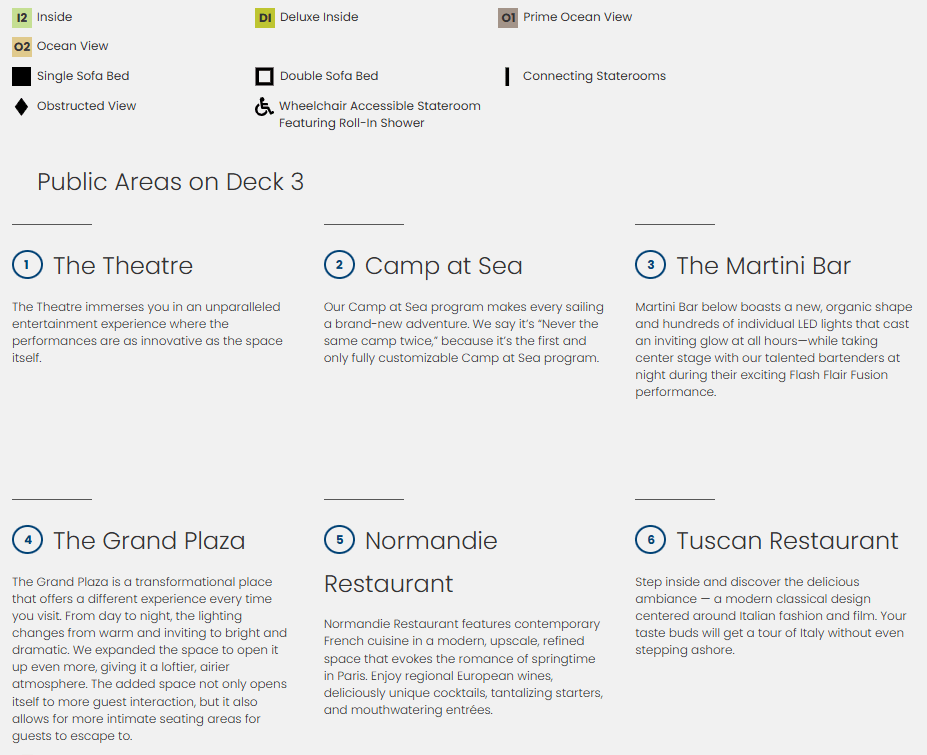This screenshot has width=927, height=755.
Task: Click the number 3 circle beside The Martini Bar
Action: [650, 265]
